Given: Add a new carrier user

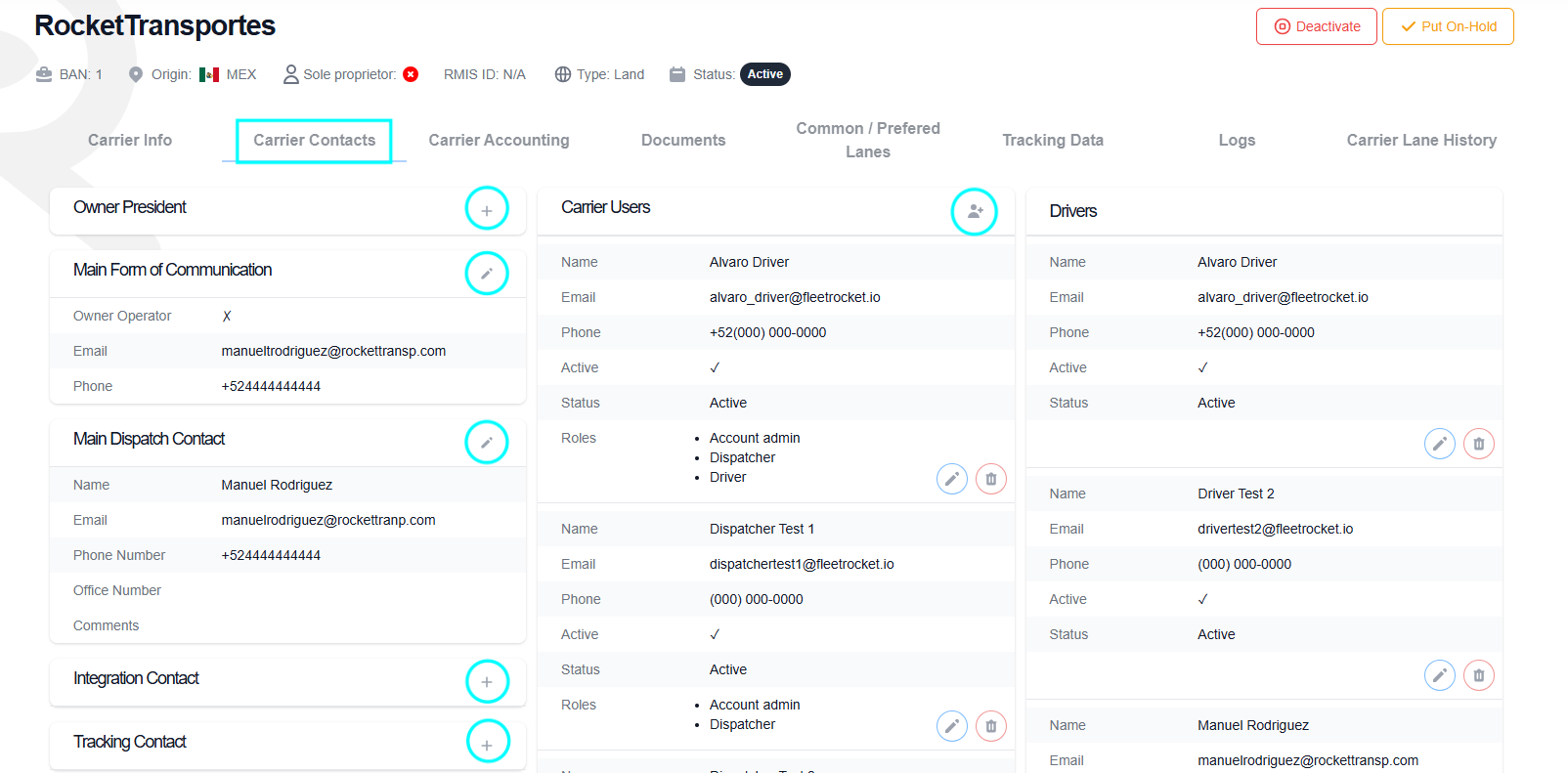Looking at the screenshot, I should (x=975, y=211).
